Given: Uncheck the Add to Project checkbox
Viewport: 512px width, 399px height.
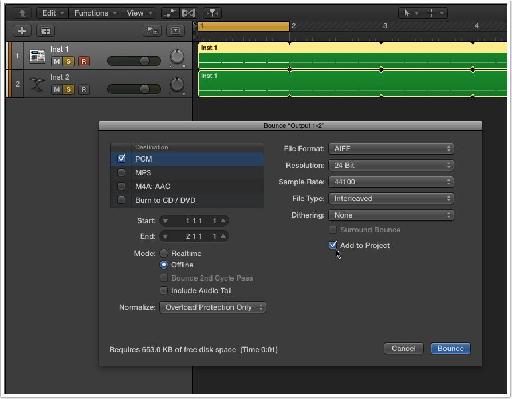Looking at the screenshot, I should pos(333,245).
